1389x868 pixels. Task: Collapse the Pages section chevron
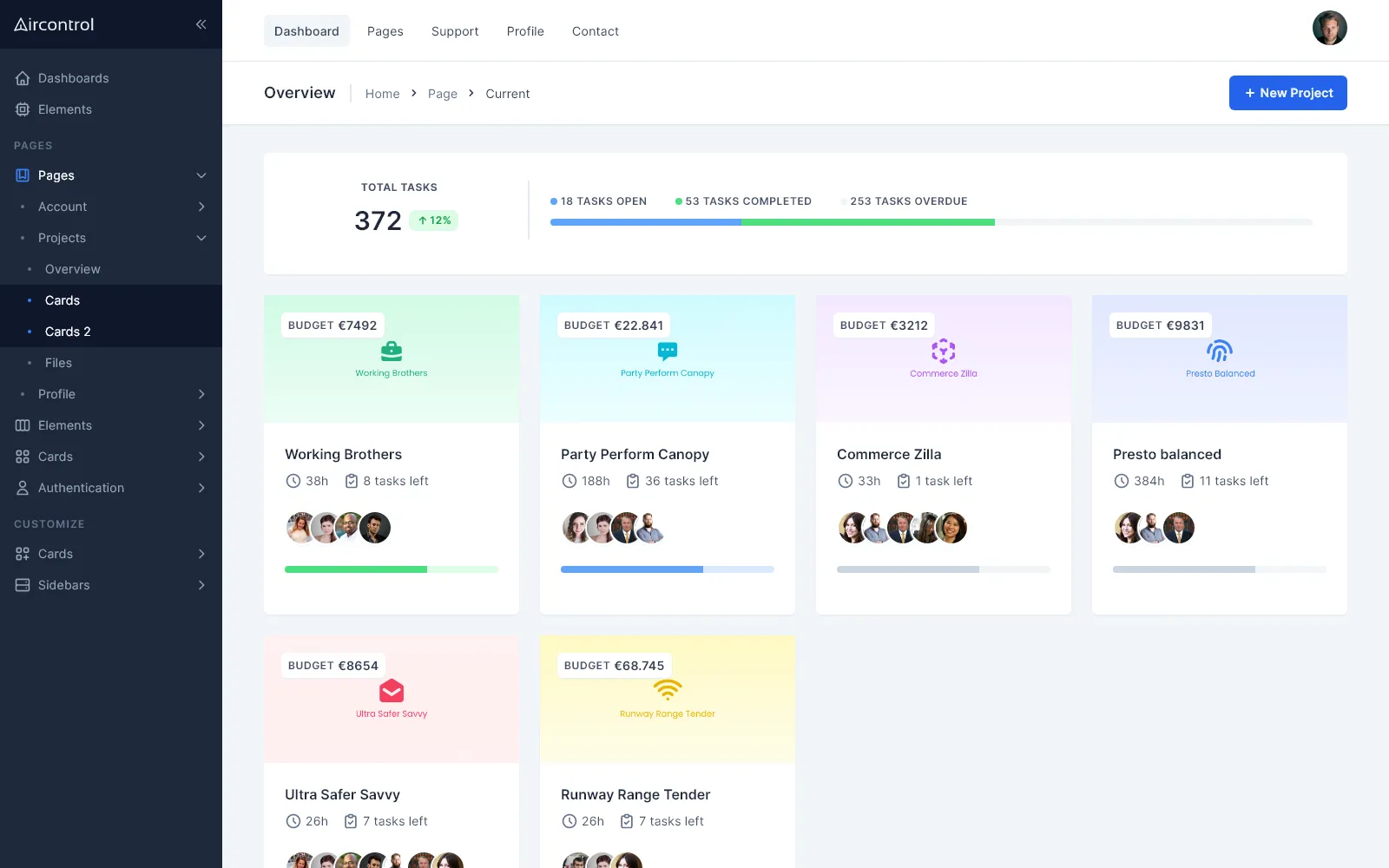click(201, 175)
